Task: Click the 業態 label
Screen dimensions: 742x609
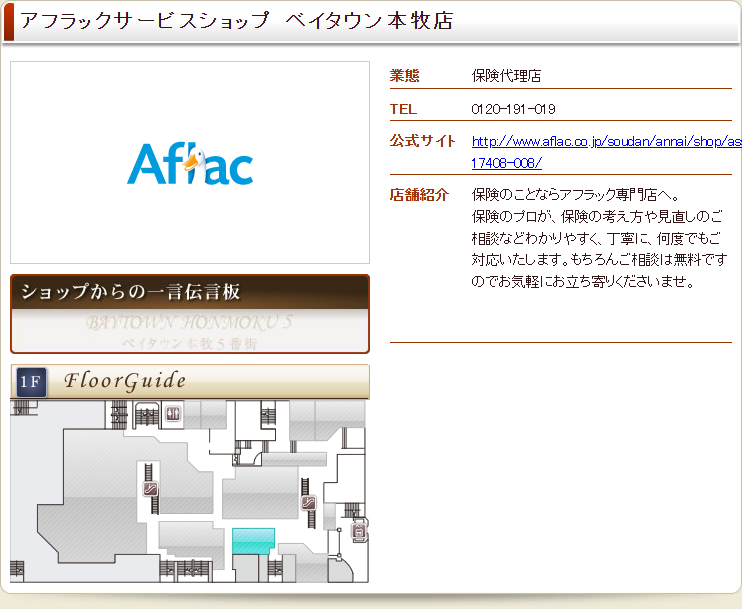Action: pos(404,76)
